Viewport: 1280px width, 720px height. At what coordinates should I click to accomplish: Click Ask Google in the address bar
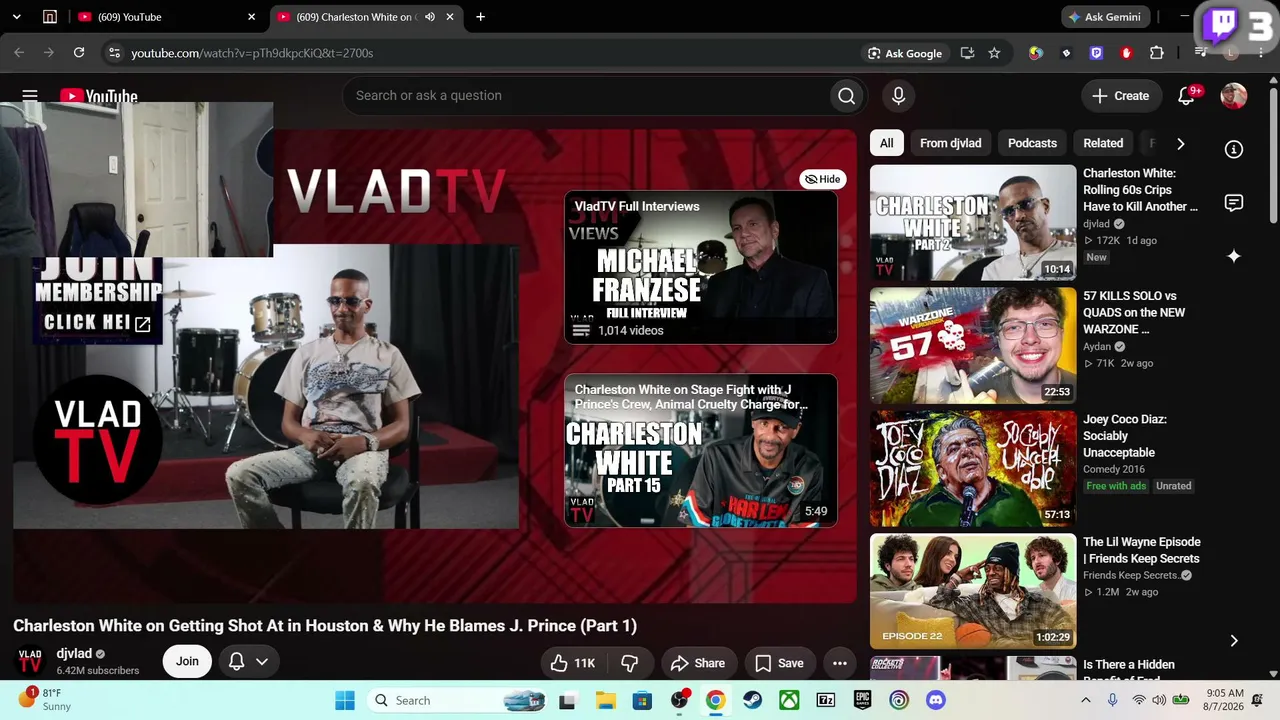point(905,53)
